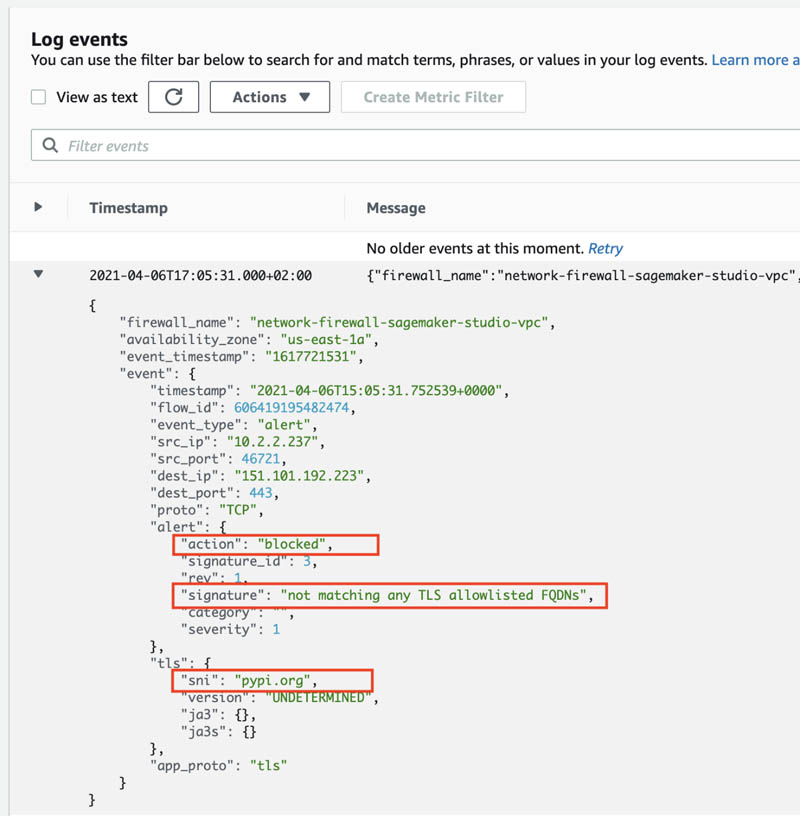
Task: Click the collapsed firewall_name message summary
Action: pyautogui.click(x=583, y=275)
